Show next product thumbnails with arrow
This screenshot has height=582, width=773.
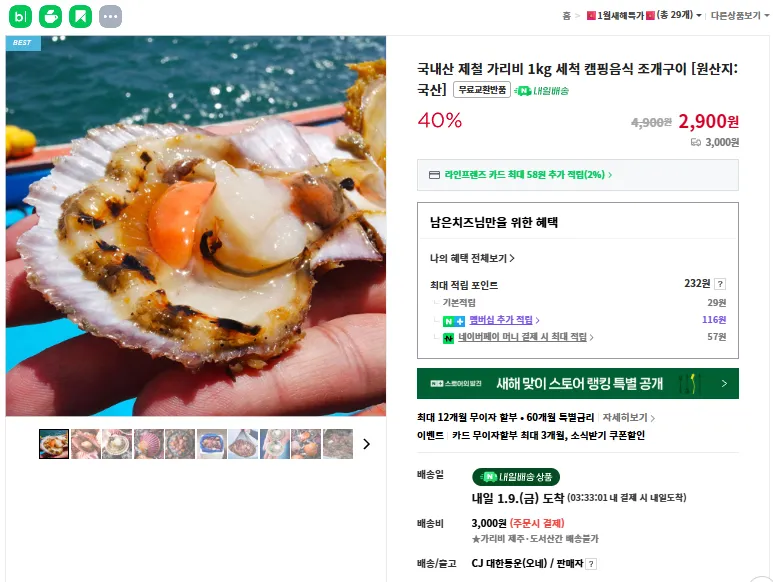tap(366, 444)
